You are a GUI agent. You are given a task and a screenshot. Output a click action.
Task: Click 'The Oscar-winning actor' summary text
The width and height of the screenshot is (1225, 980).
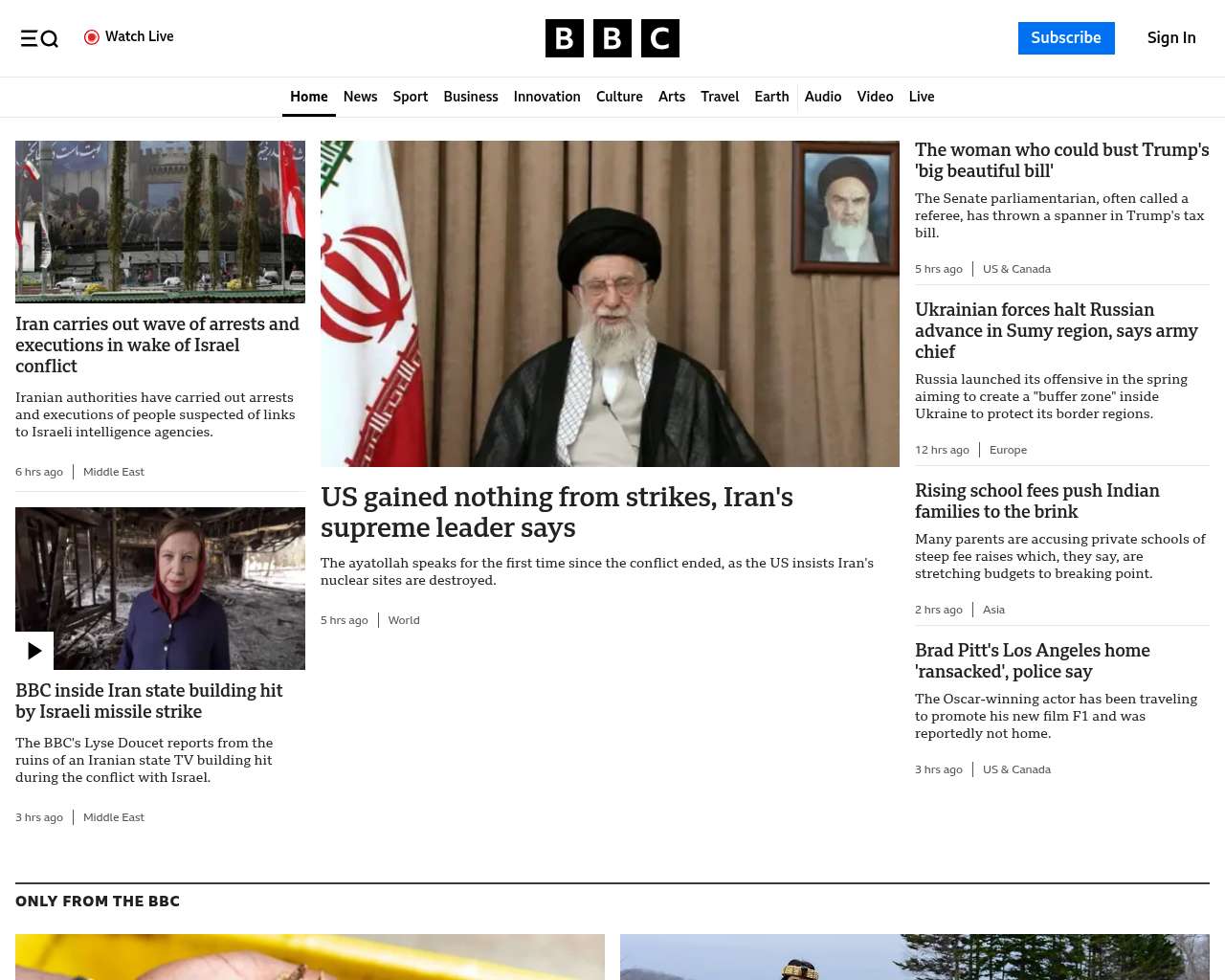coord(1056,716)
